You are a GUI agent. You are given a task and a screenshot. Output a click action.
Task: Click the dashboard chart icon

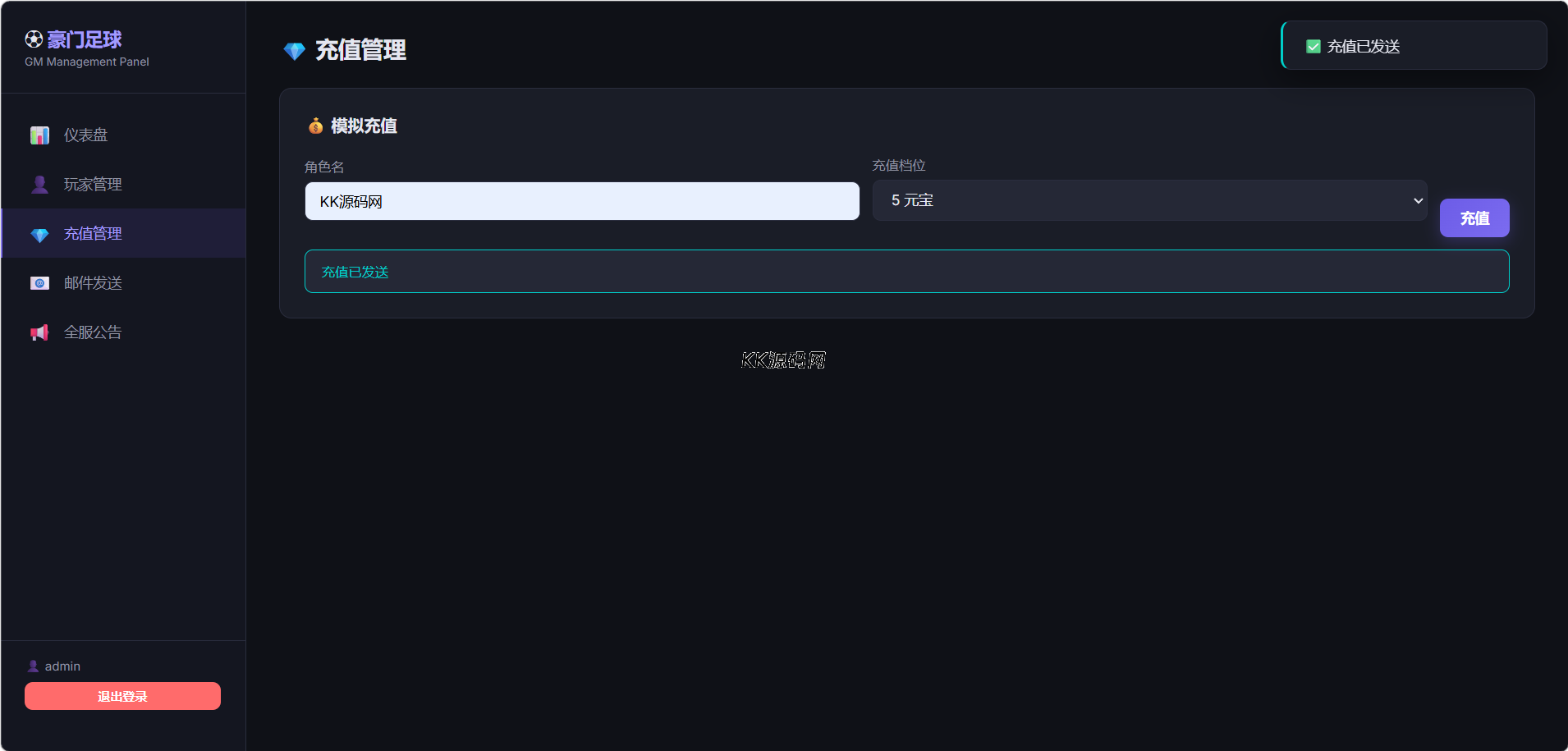pos(39,135)
